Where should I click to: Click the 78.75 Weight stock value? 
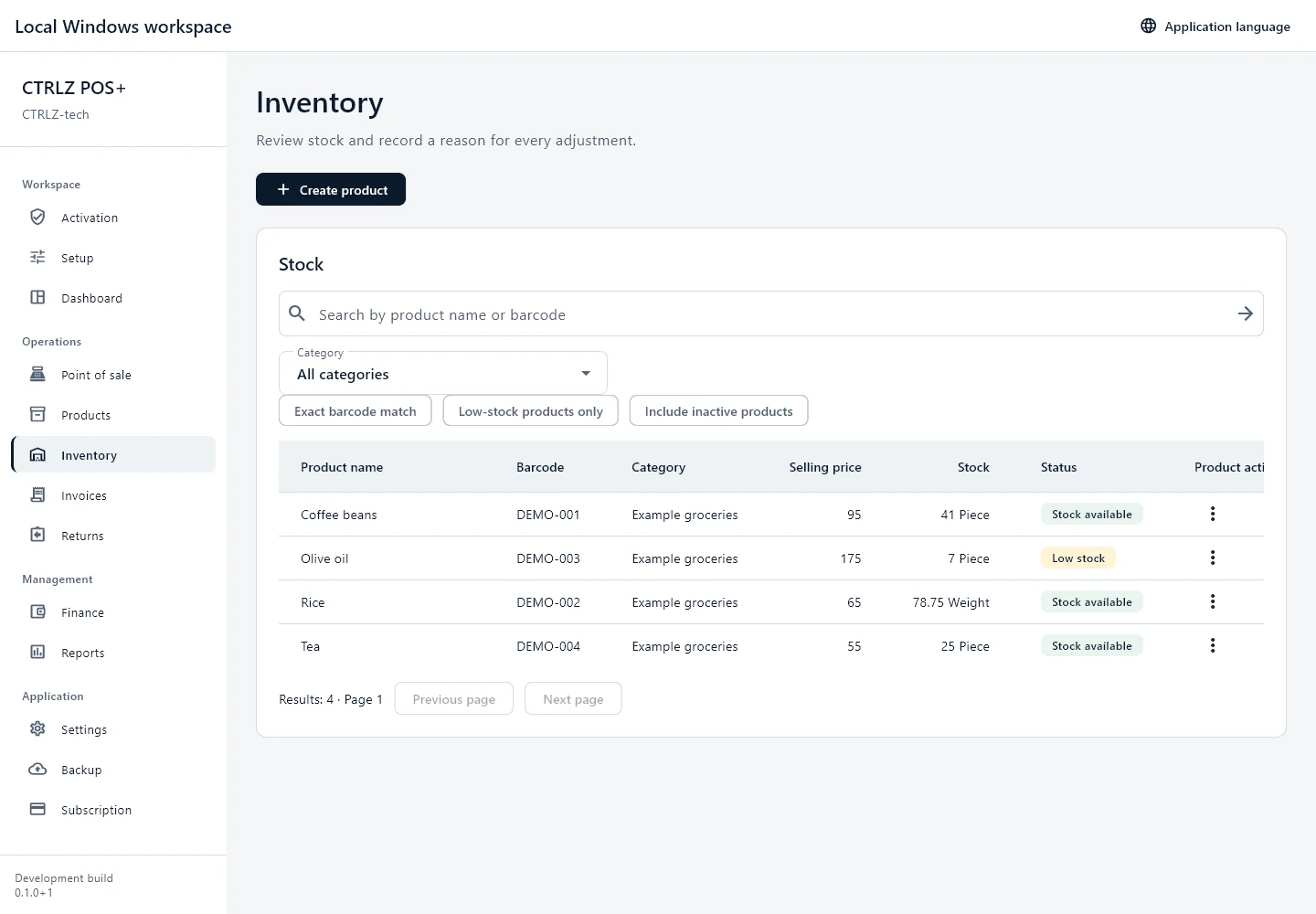950,602
